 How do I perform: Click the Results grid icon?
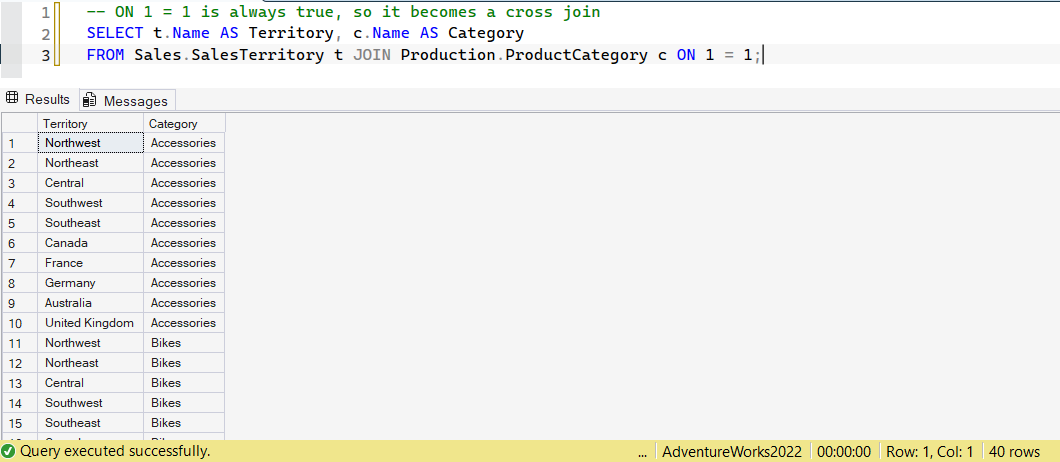pos(11,99)
